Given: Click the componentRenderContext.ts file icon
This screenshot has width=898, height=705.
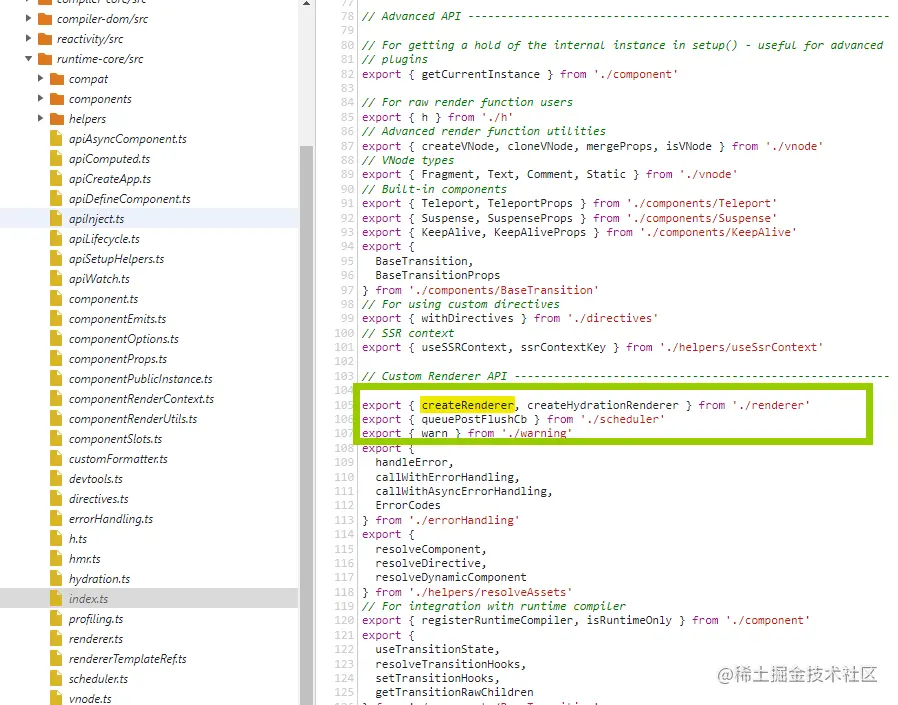Looking at the screenshot, I should coord(56,399).
